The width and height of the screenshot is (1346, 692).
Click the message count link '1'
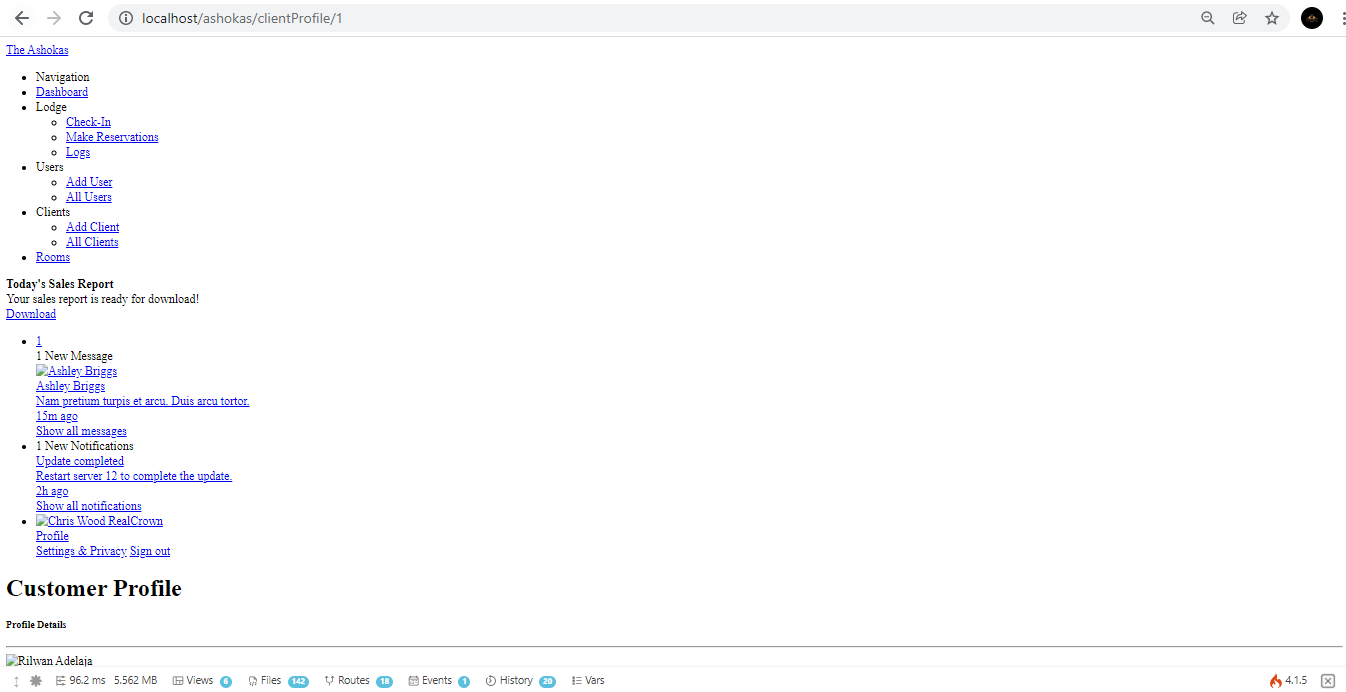click(x=39, y=341)
